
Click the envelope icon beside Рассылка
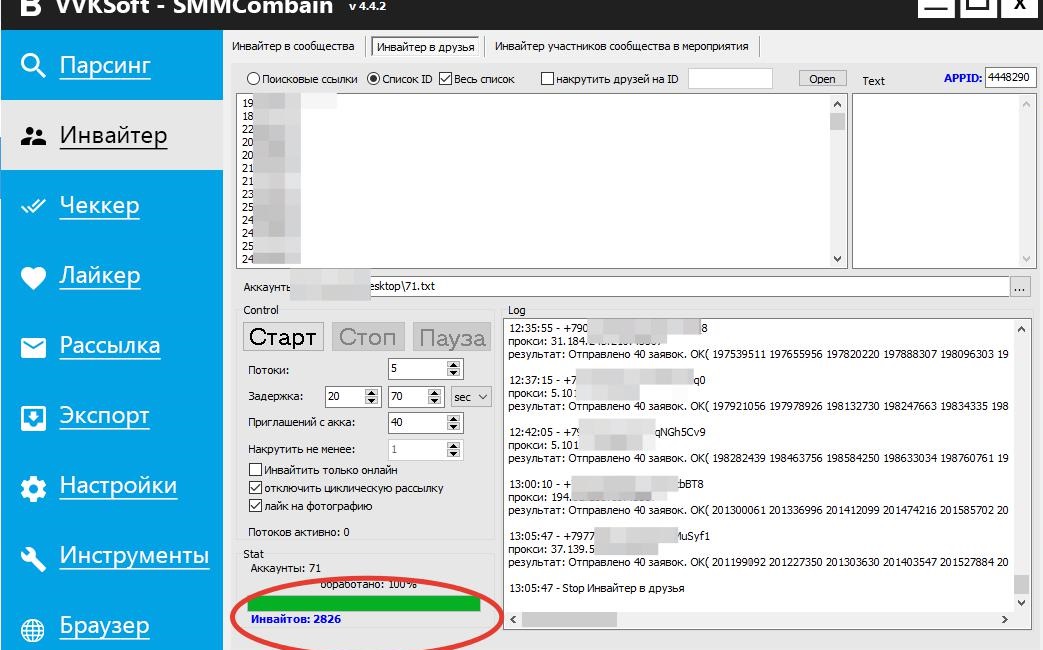click(x=33, y=347)
